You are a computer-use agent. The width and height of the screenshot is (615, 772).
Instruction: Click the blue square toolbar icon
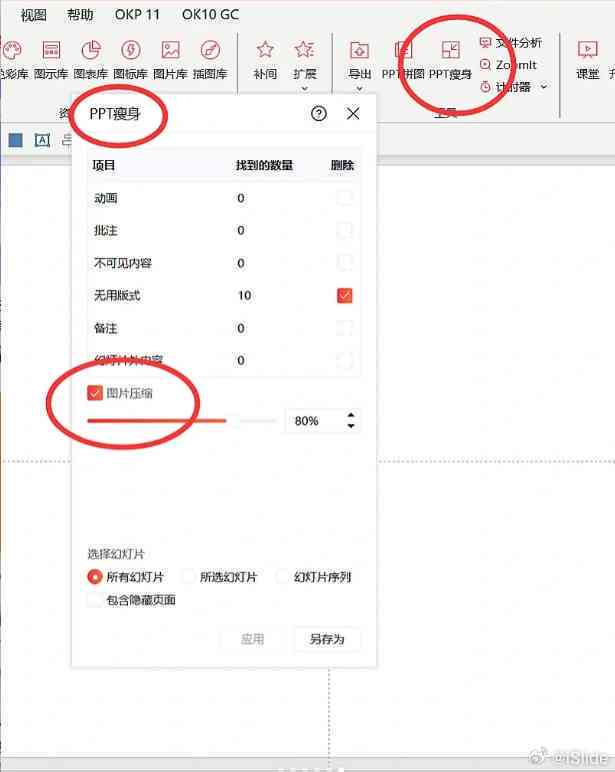pos(16,140)
